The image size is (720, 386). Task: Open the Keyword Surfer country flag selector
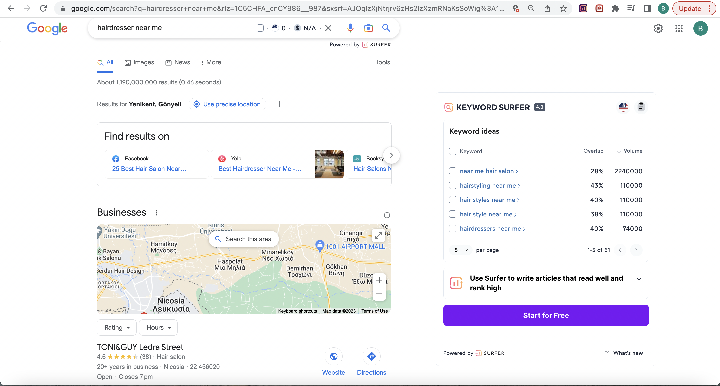pyautogui.click(x=623, y=107)
